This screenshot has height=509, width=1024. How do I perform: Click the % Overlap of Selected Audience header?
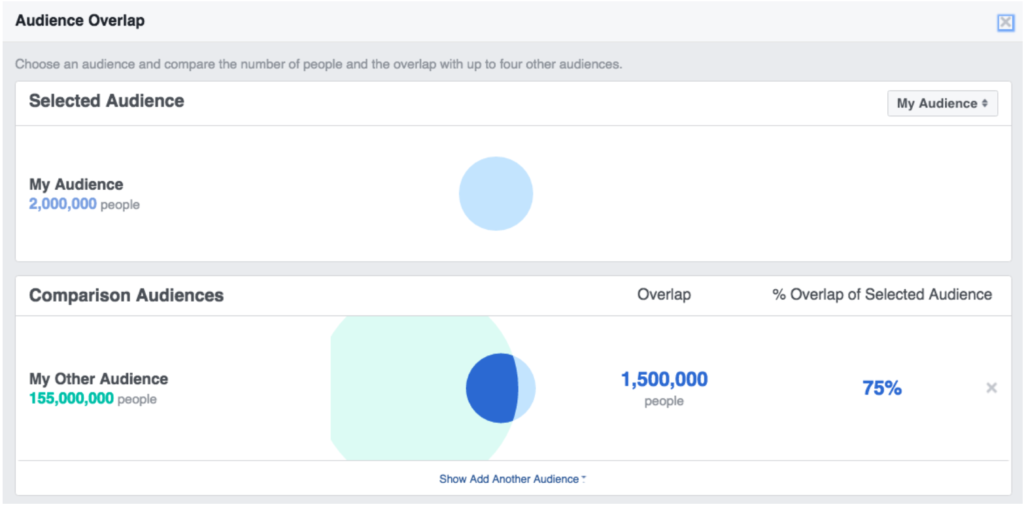coord(882,295)
